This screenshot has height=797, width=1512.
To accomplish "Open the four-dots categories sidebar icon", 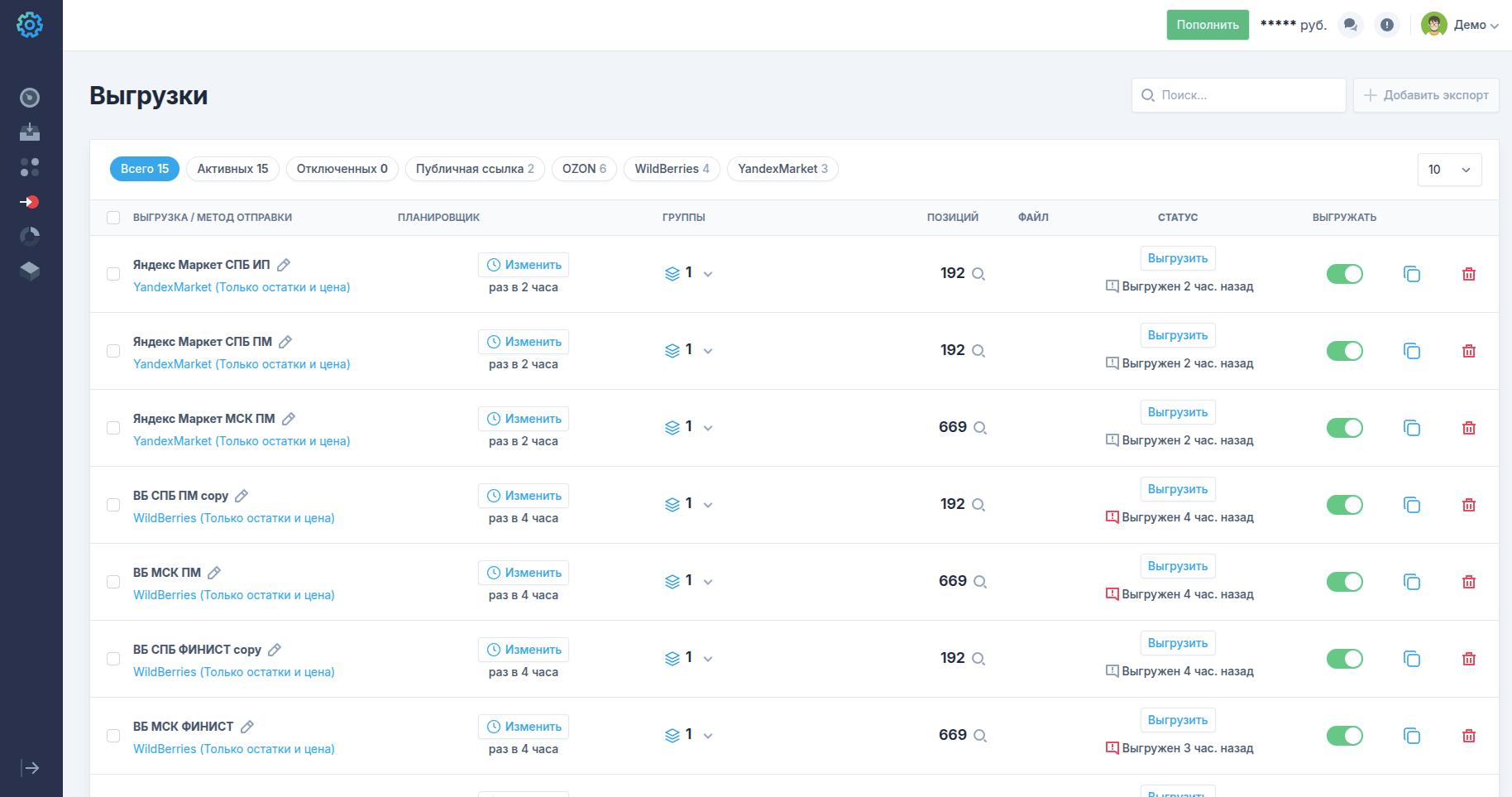I will 30,167.
